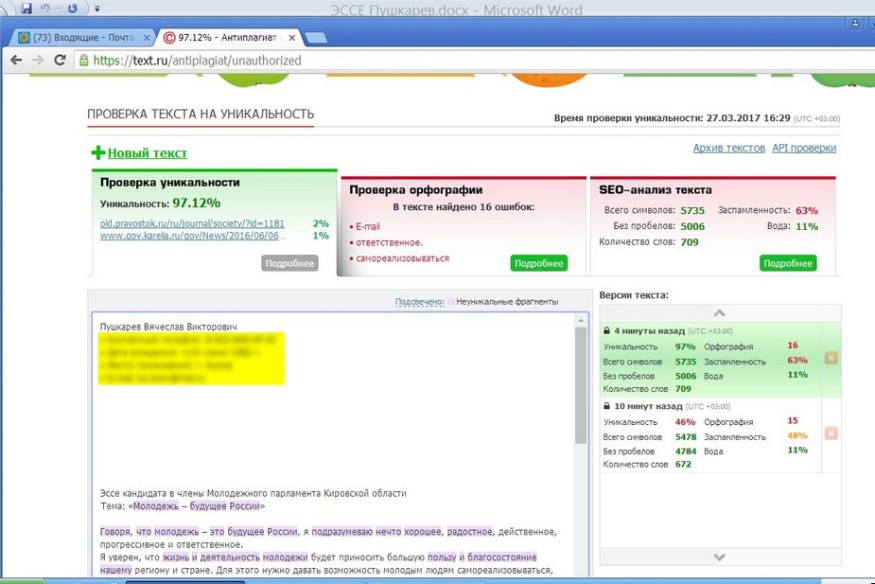The image size is (875, 584).
Task: Open the old.pravostok.ru source link
Action: pos(192,223)
